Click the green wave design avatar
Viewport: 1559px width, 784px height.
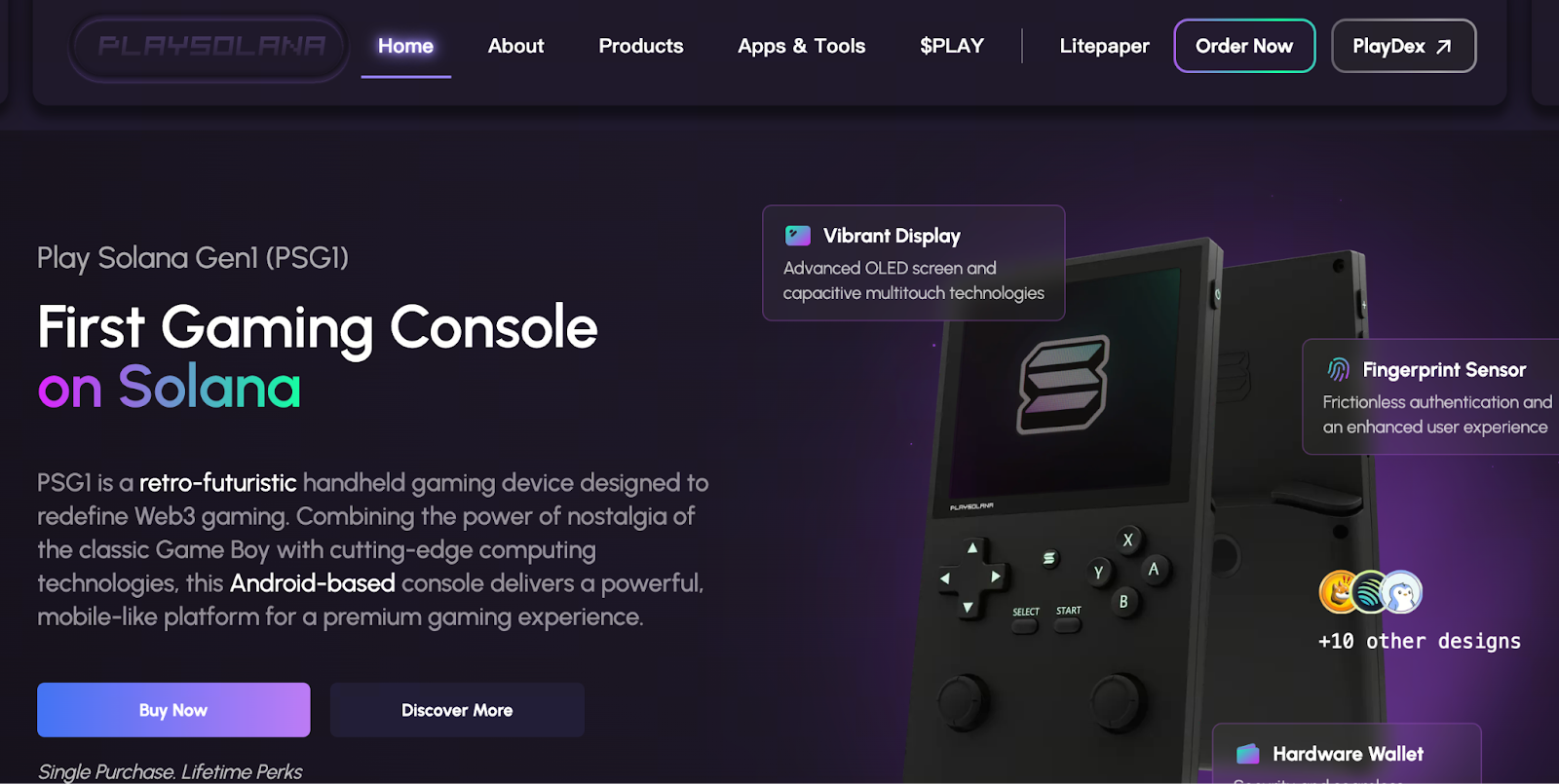(1370, 592)
